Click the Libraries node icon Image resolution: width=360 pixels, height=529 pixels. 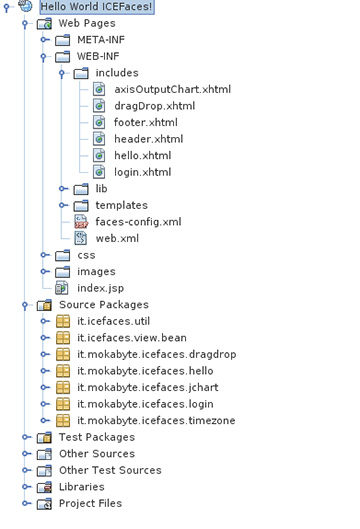[x=44, y=487]
